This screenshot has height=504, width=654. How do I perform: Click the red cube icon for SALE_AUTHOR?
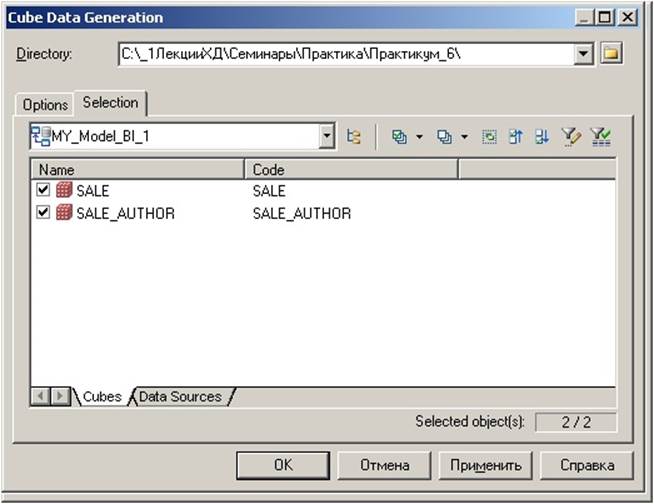[x=64, y=212]
